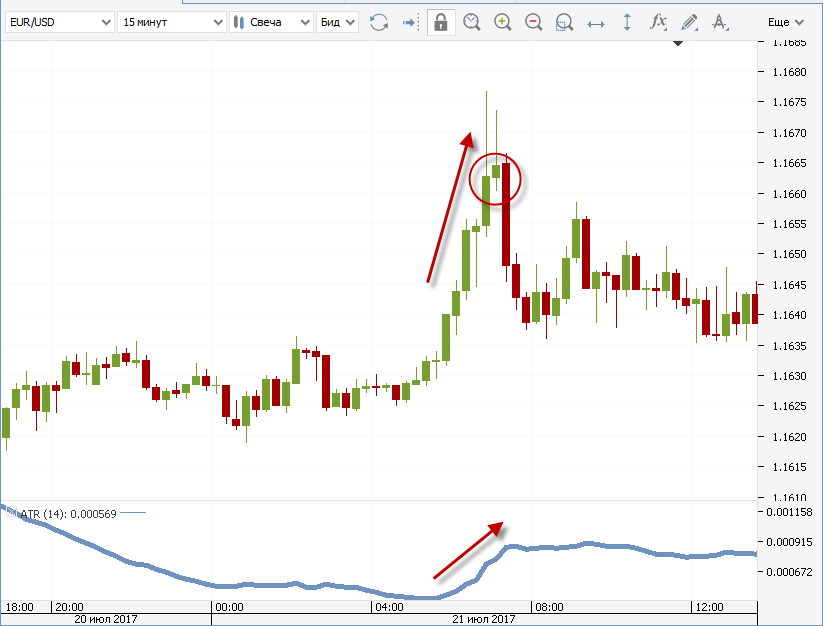The height and width of the screenshot is (626, 823).
Task: Expand the Еще menu
Action: pyautogui.click(x=785, y=22)
